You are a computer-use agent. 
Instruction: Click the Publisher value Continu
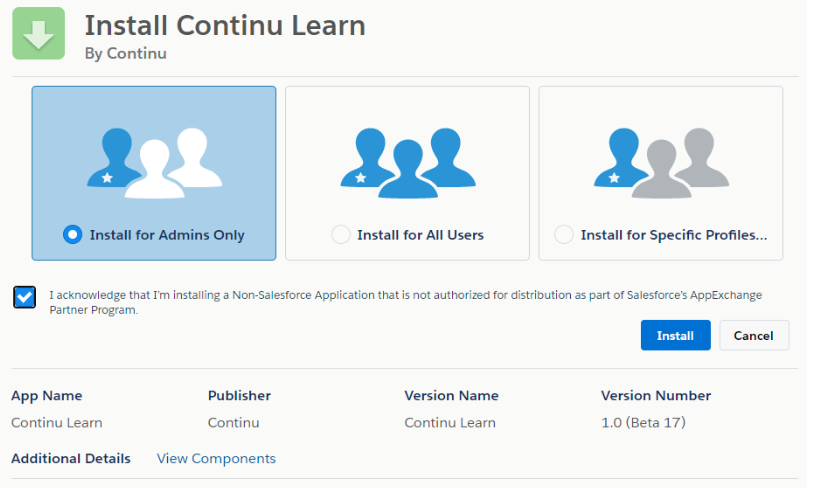233,423
